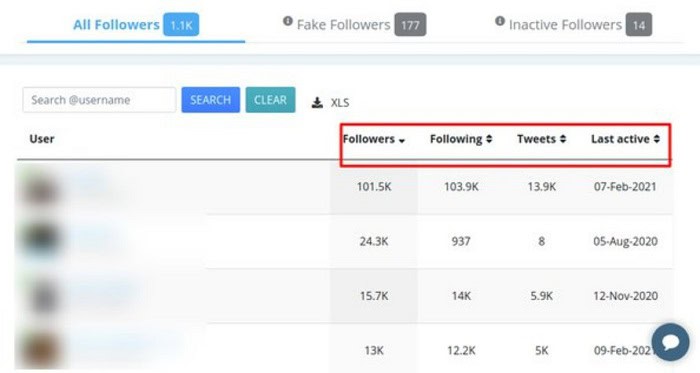Click the XLS export link text

tap(340, 103)
